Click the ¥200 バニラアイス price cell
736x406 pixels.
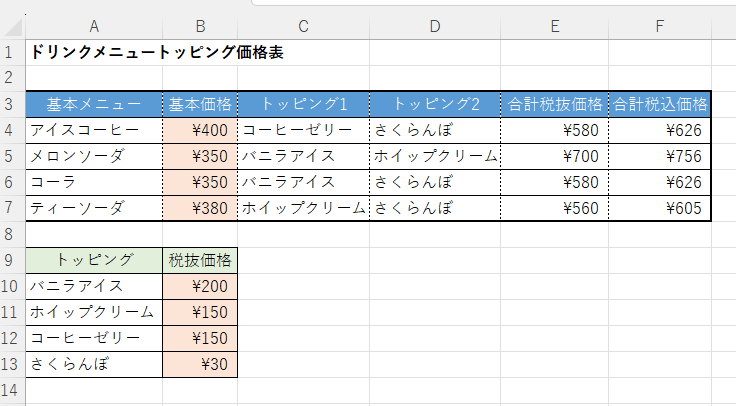coord(200,286)
